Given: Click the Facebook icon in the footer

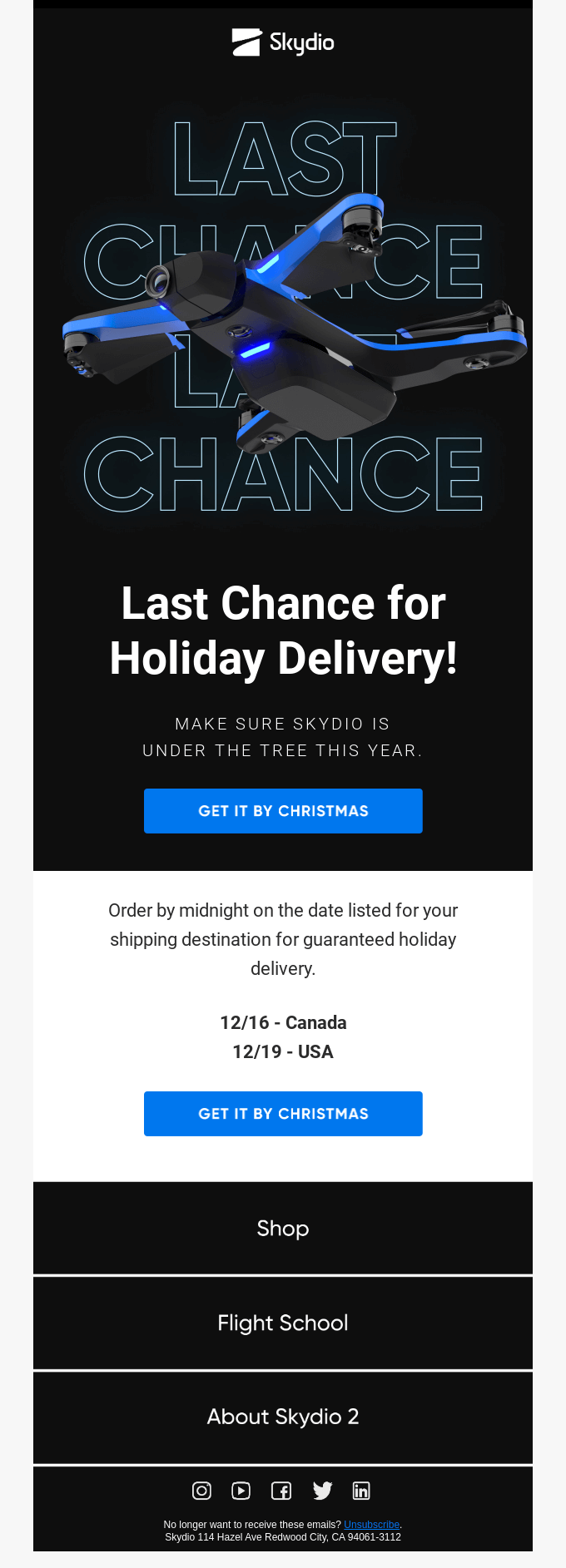Looking at the screenshot, I should click(x=281, y=1491).
